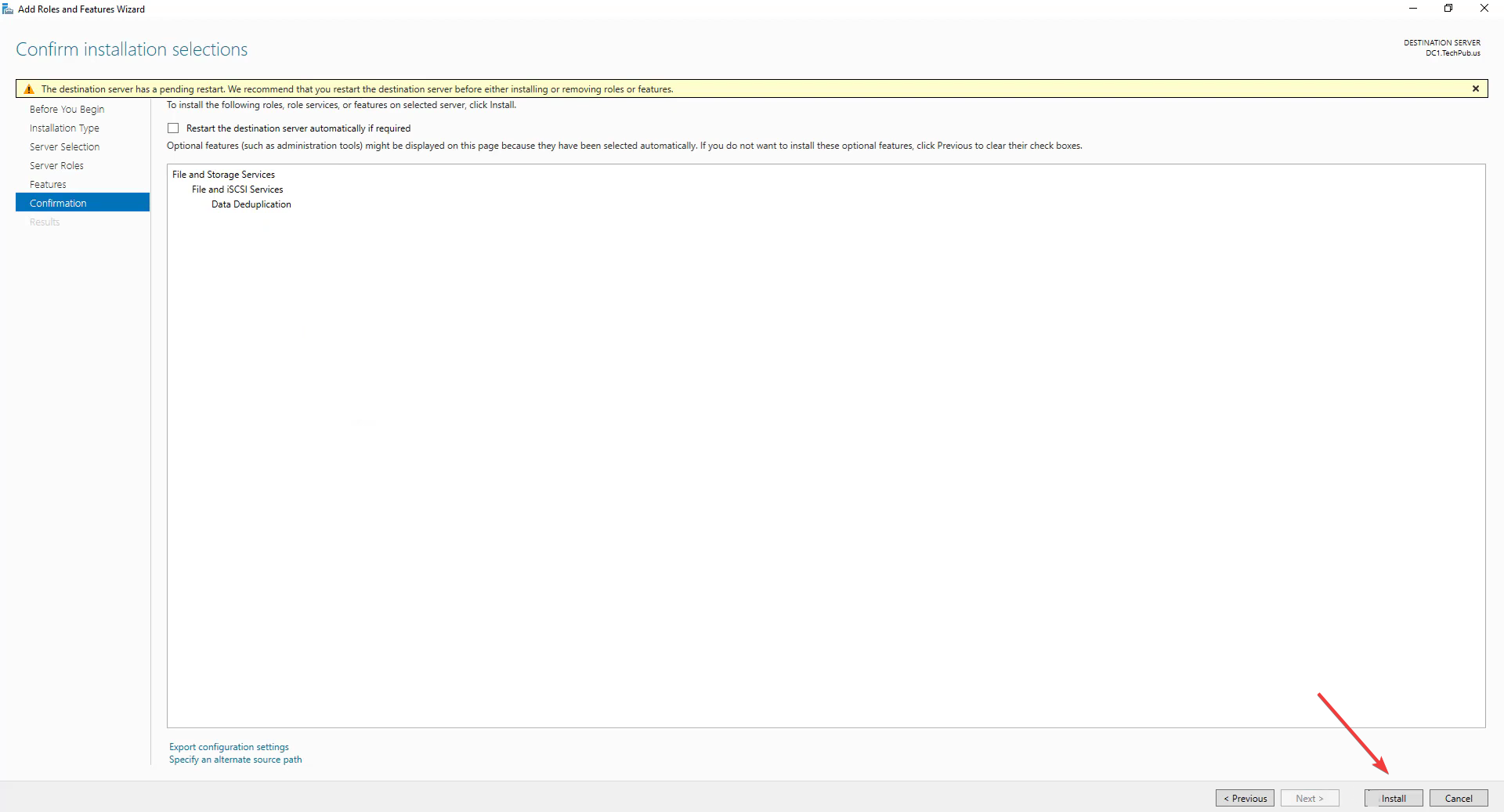Minimize the wizard window
1504x812 pixels.
[x=1413, y=9]
